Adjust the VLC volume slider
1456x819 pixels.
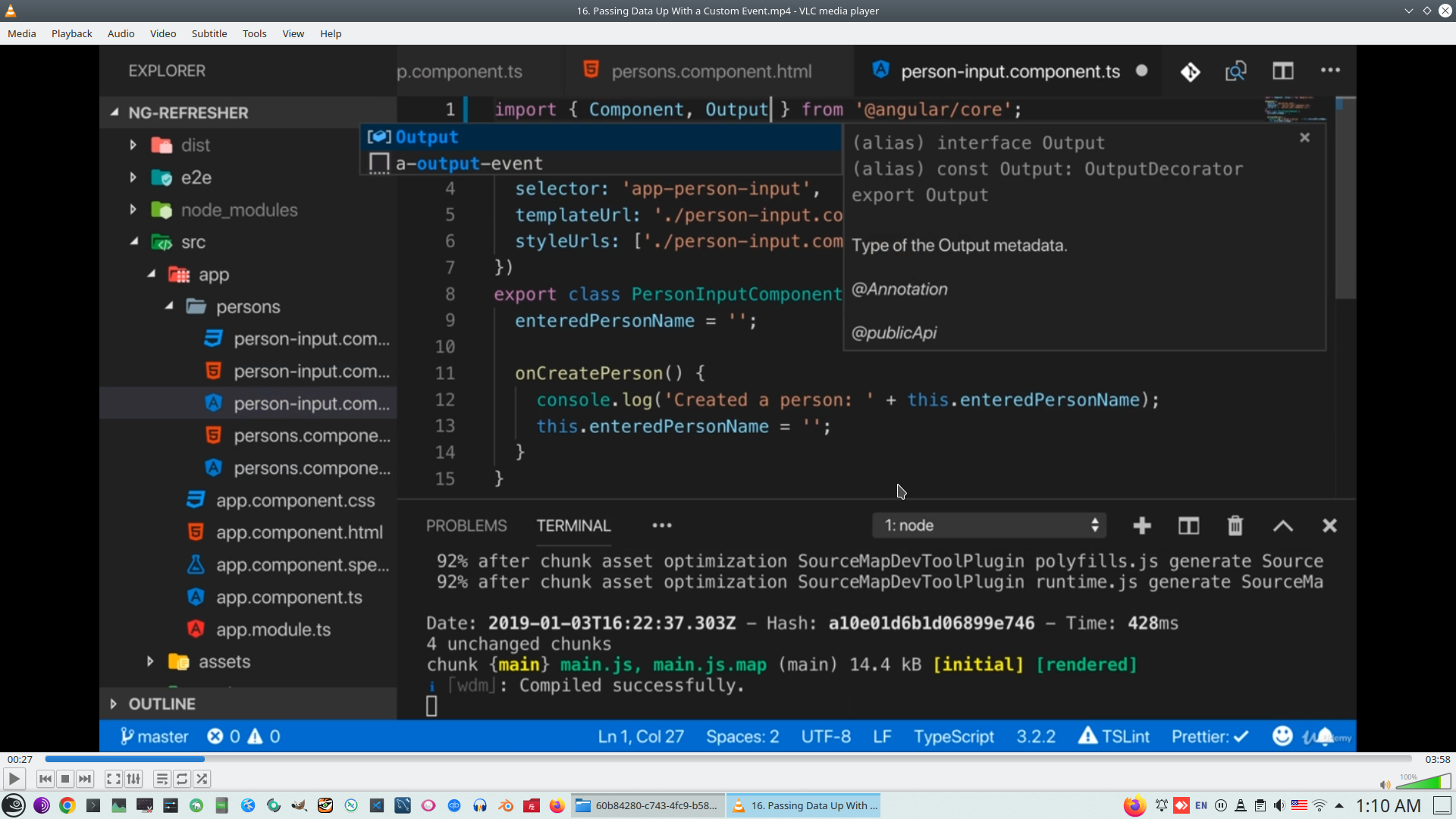pyautogui.click(x=1423, y=783)
